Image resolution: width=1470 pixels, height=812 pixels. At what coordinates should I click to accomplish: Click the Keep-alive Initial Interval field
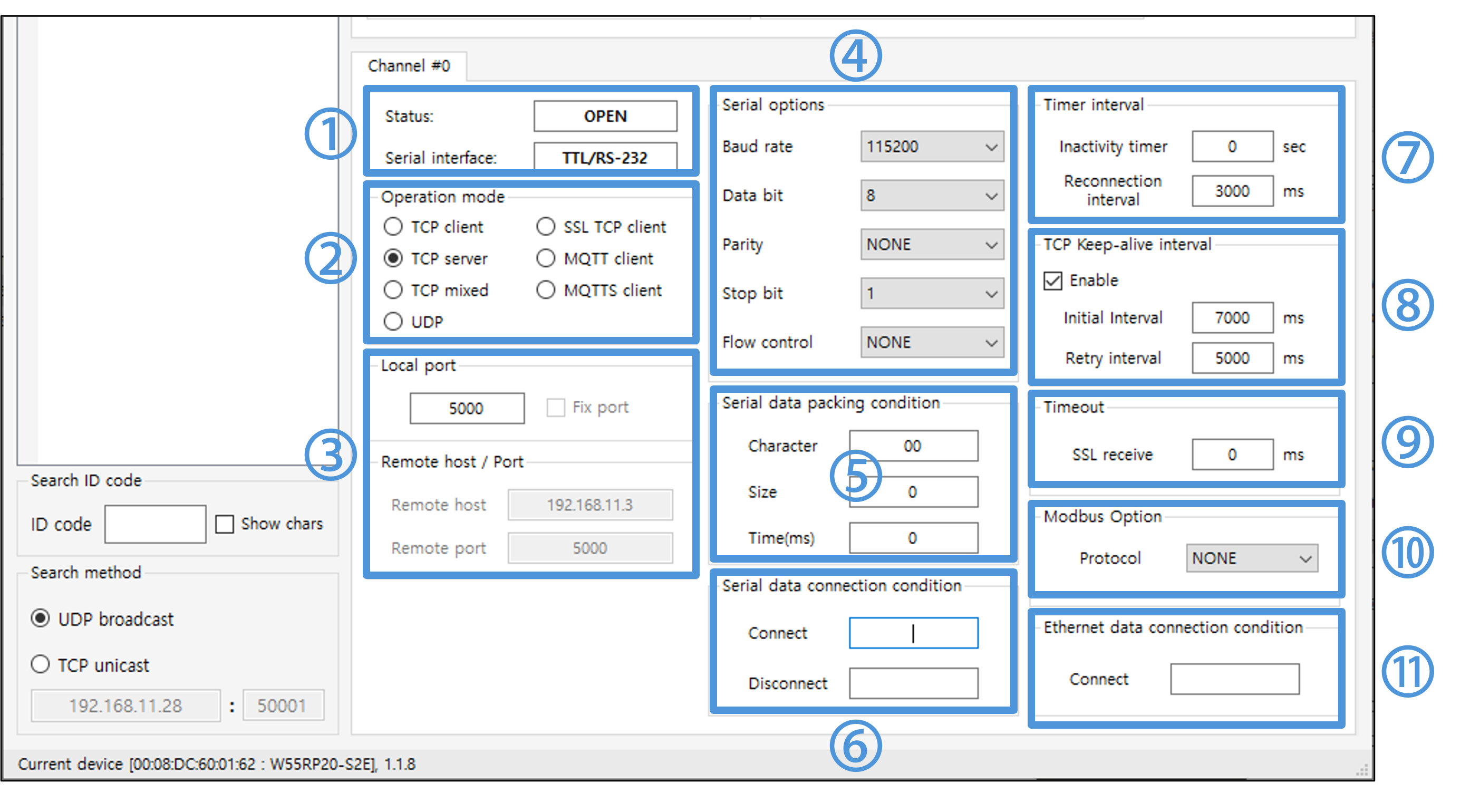[x=1233, y=318]
